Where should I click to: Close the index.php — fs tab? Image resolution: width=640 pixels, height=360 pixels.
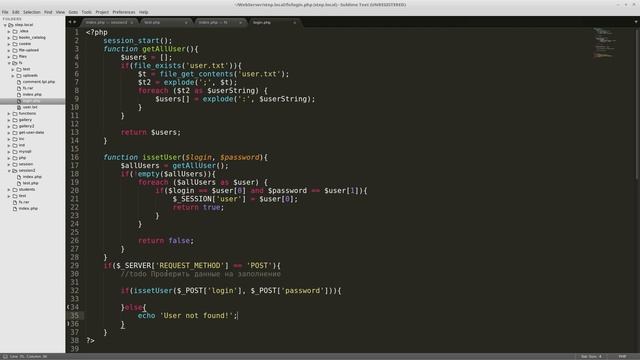coord(240,22)
